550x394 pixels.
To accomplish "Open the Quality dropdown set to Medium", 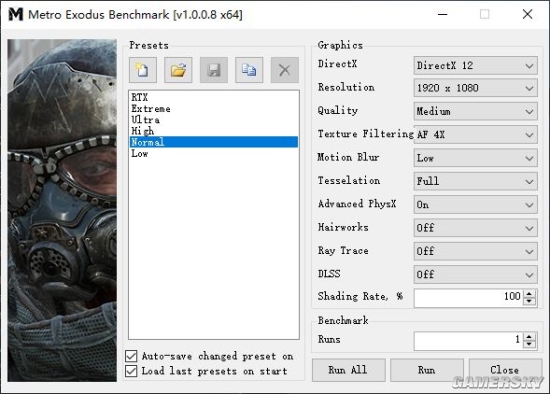I will coord(475,111).
